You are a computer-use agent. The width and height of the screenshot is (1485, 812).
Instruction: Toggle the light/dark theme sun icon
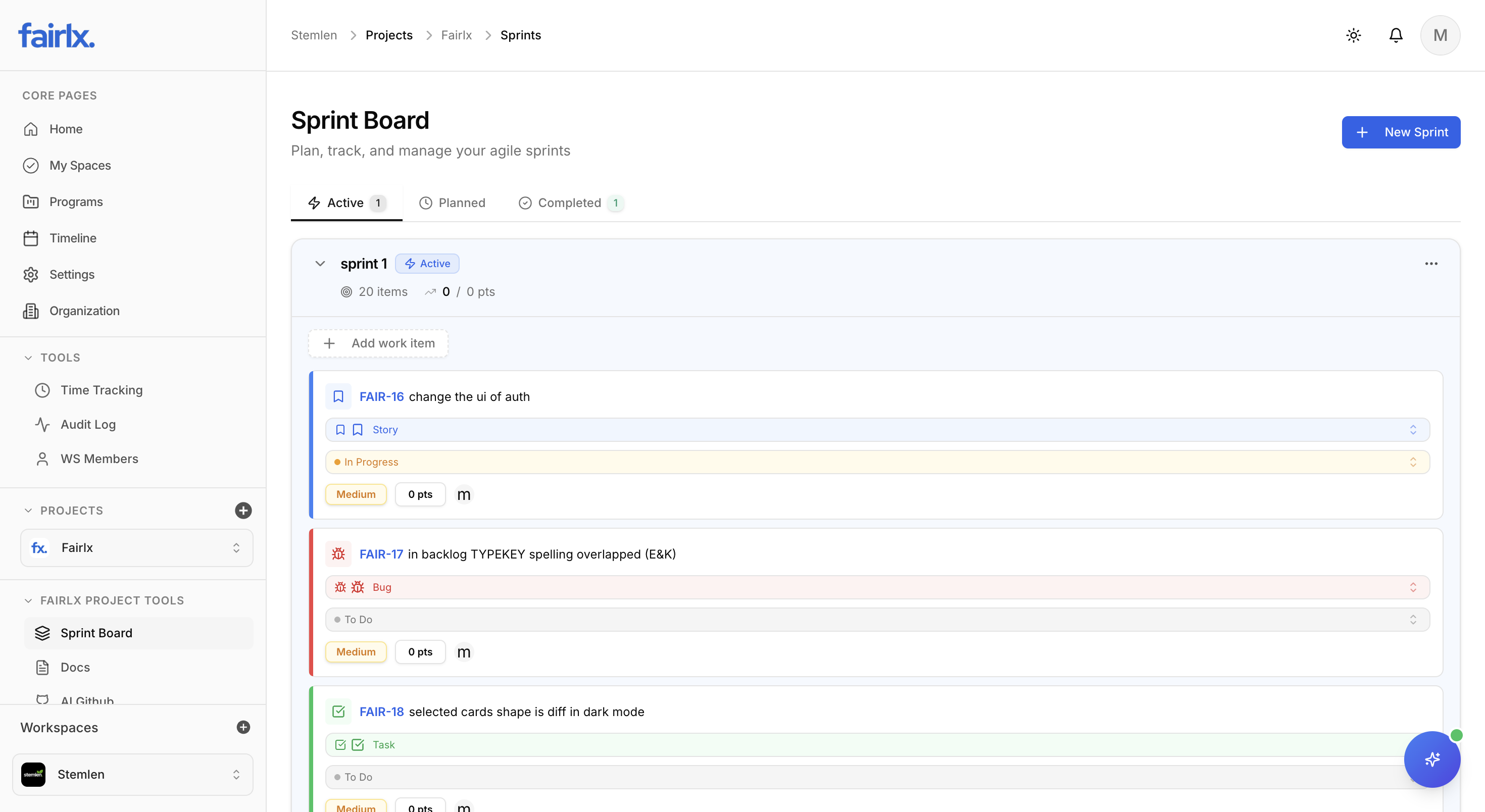(1354, 35)
